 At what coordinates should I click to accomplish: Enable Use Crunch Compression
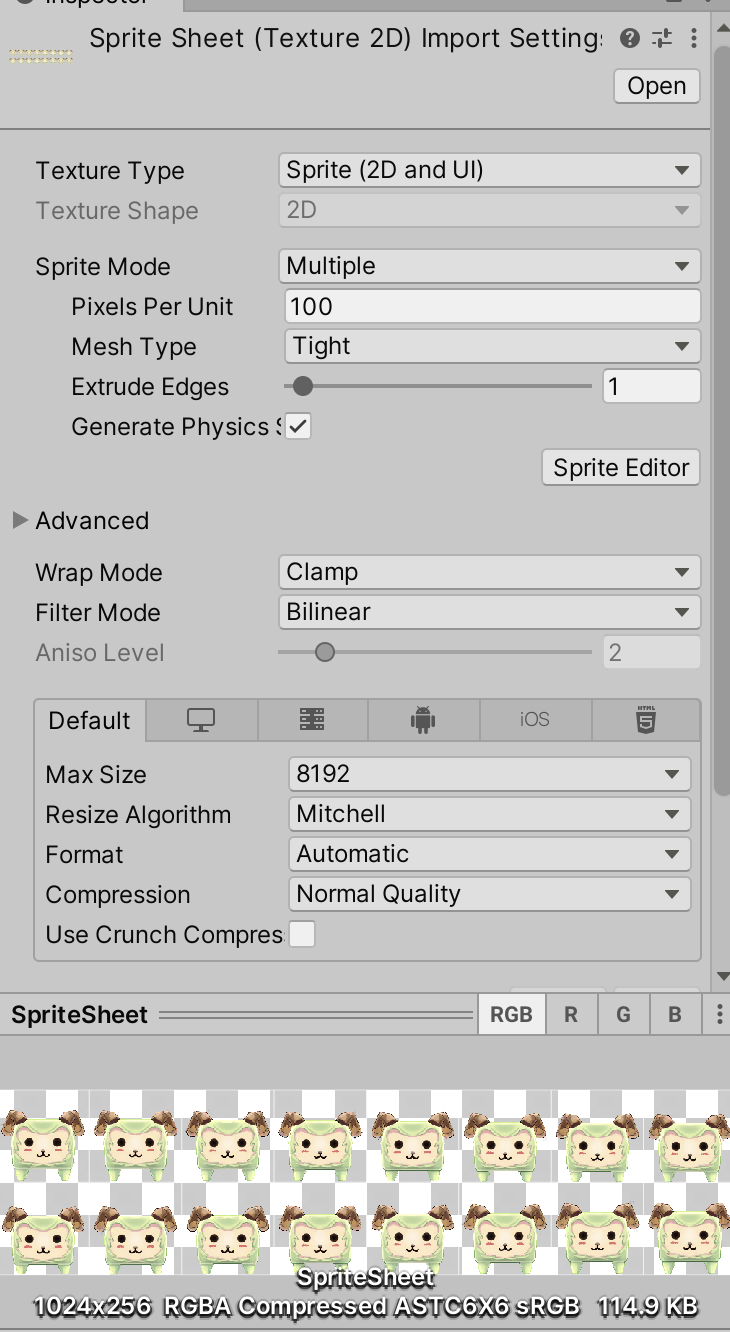coord(302,934)
